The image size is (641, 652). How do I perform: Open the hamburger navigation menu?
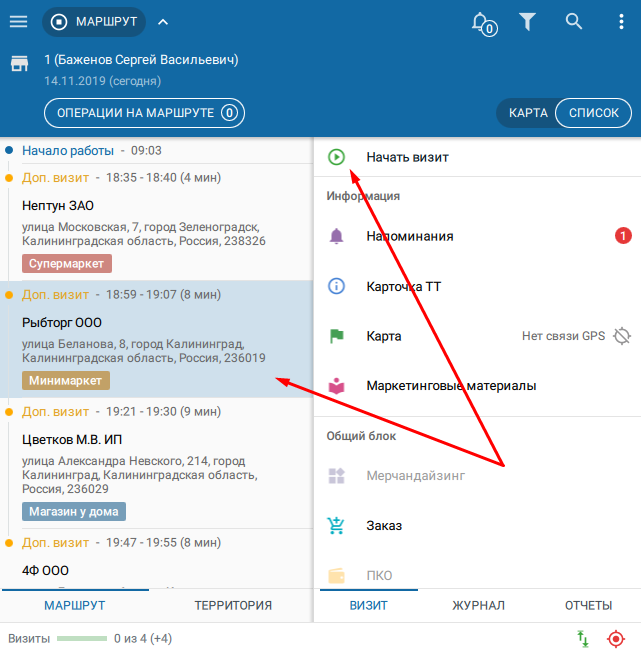[18, 21]
